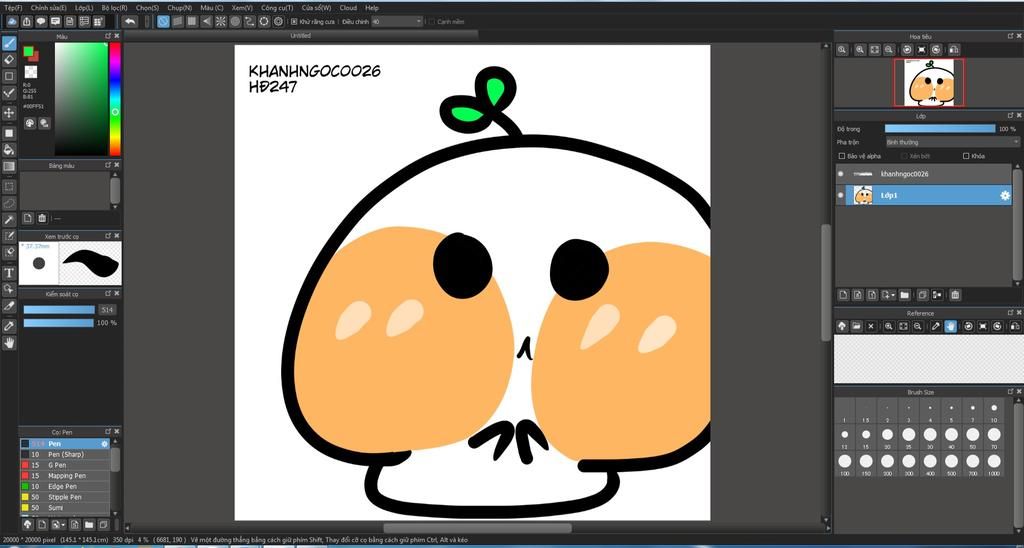Toggle the Cạnh mềm checkbox
The height and width of the screenshot is (548, 1024).
[x=432, y=22]
